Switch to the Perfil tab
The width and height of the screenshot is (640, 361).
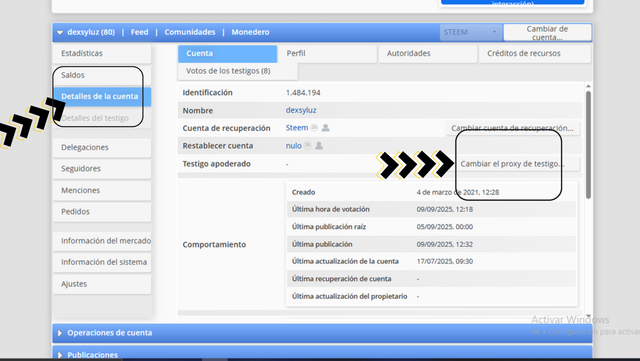328,53
